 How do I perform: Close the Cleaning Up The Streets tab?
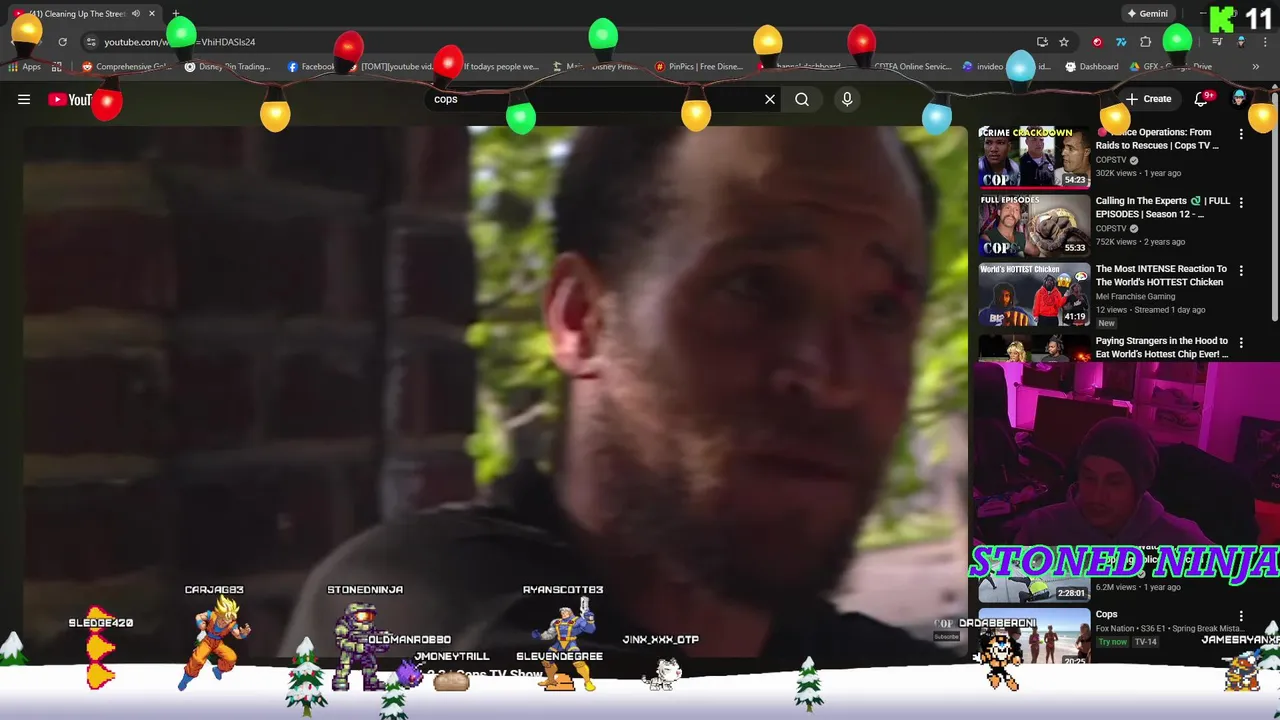pyautogui.click(x=152, y=14)
